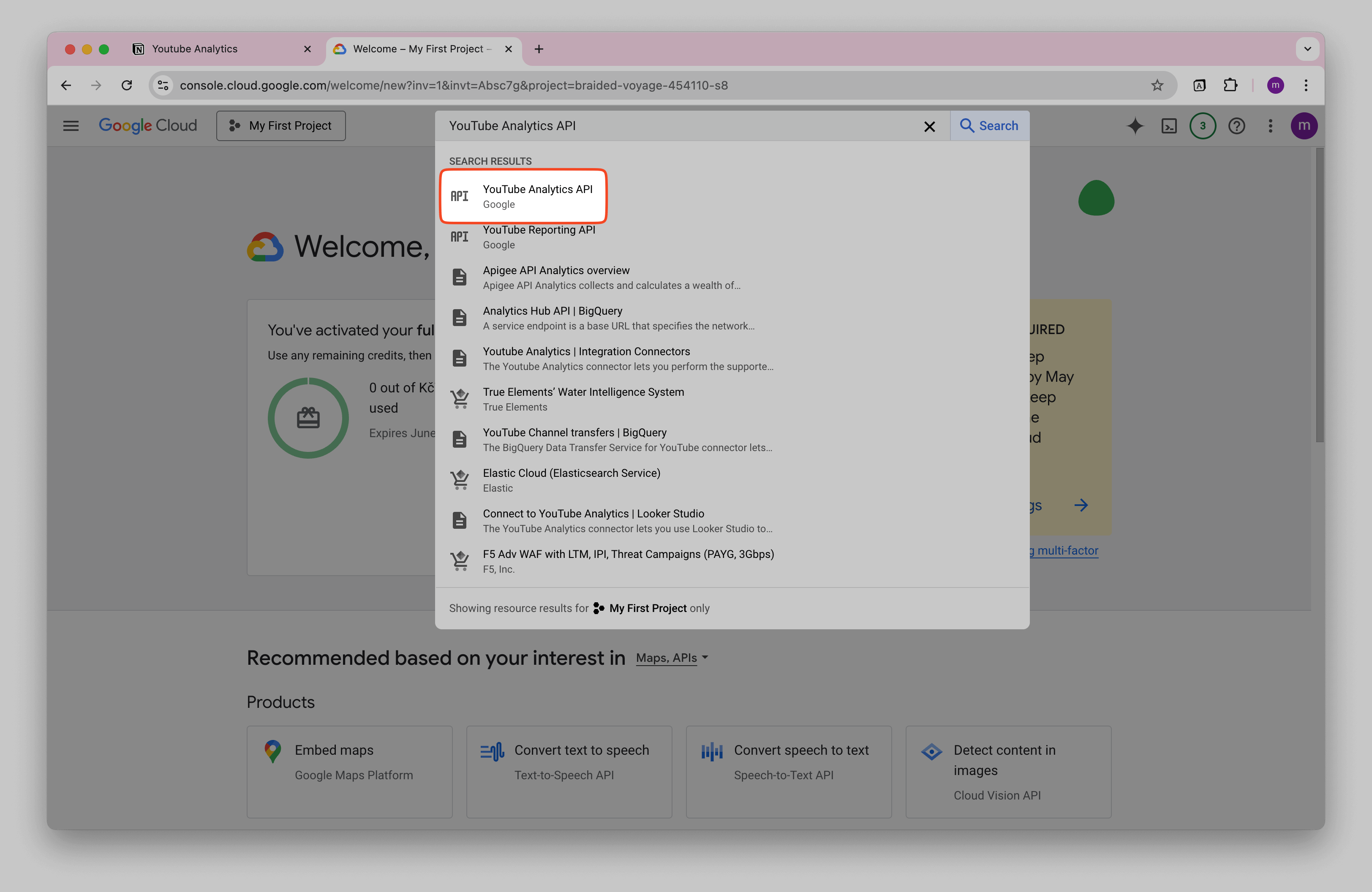The height and width of the screenshot is (892, 1372).
Task: View the notifications showing 3 activities
Action: coord(1203,125)
